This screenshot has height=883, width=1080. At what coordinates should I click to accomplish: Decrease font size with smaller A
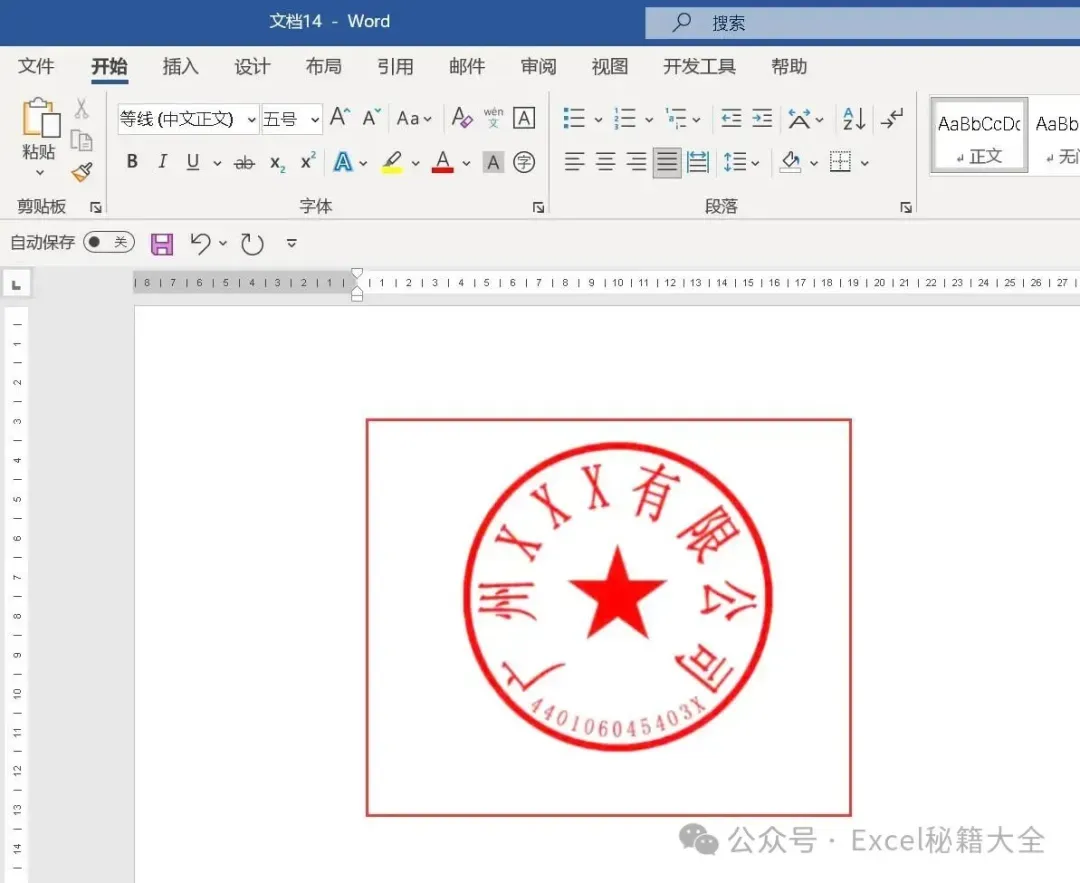[371, 118]
